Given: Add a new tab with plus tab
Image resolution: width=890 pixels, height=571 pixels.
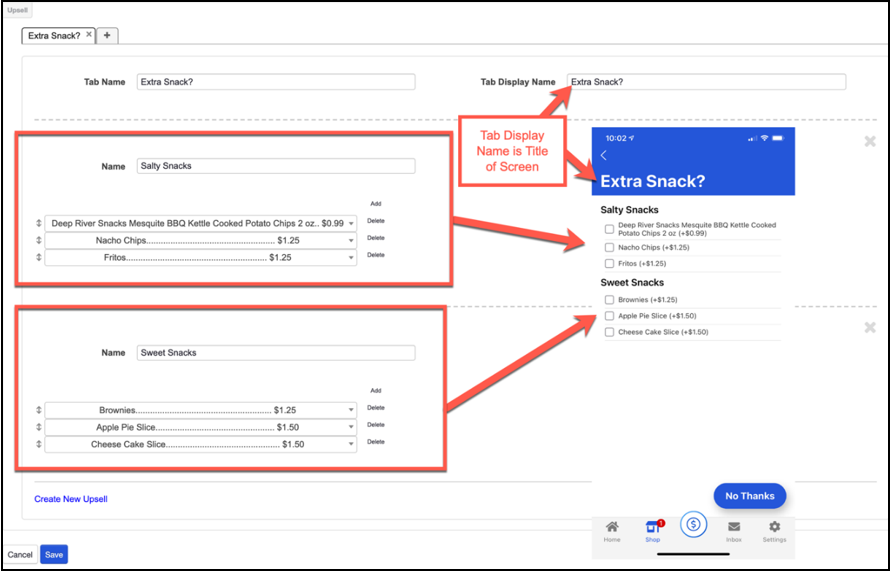Looking at the screenshot, I should pos(107,35).
